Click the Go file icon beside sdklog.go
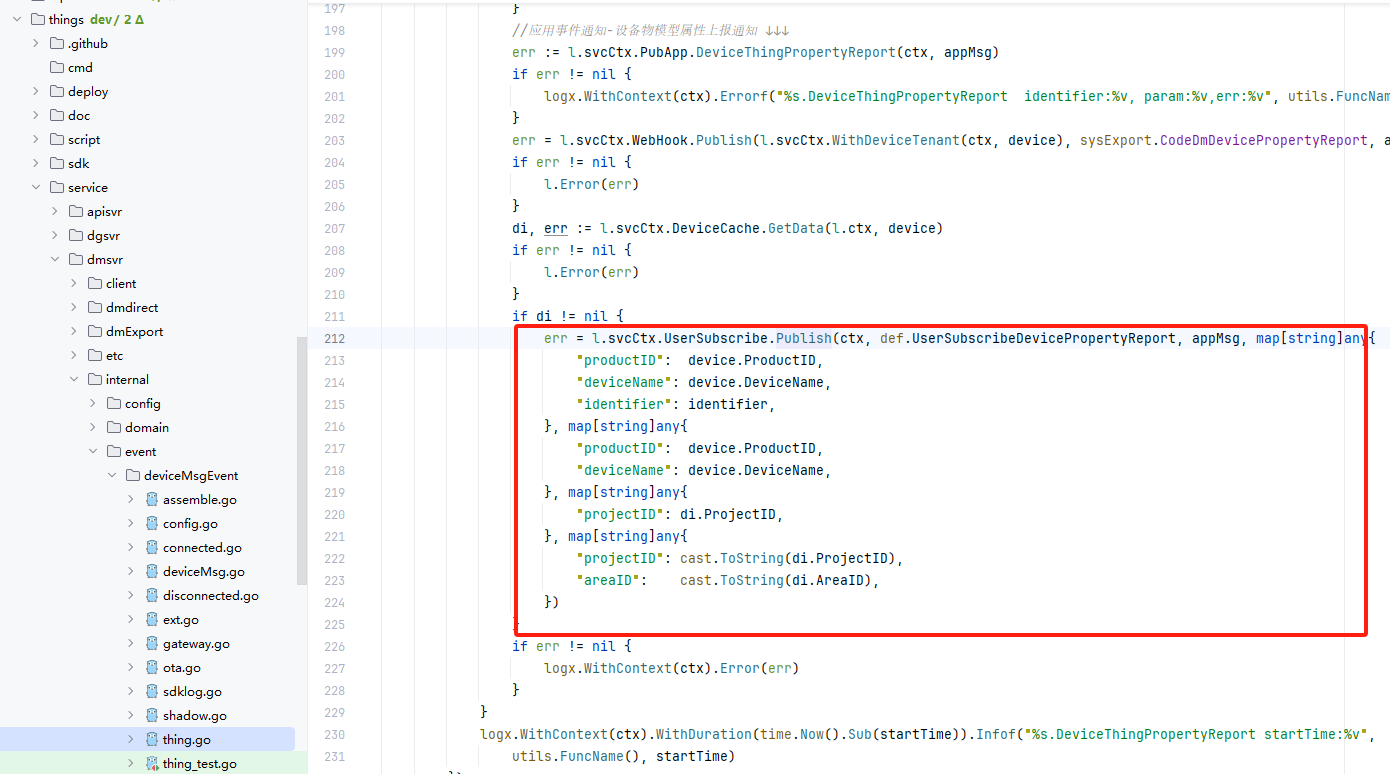 [x=152, y=691]
